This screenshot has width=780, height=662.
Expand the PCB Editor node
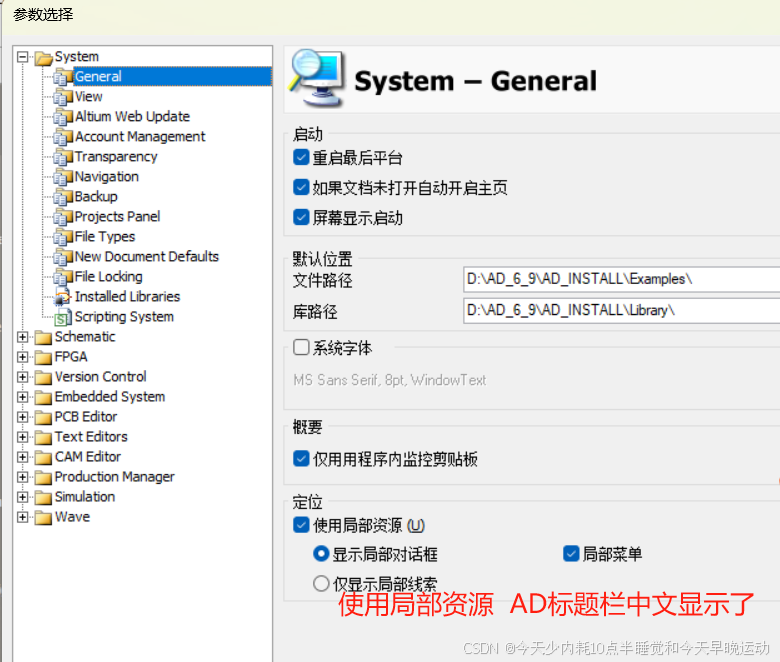[x=22, y=417]
